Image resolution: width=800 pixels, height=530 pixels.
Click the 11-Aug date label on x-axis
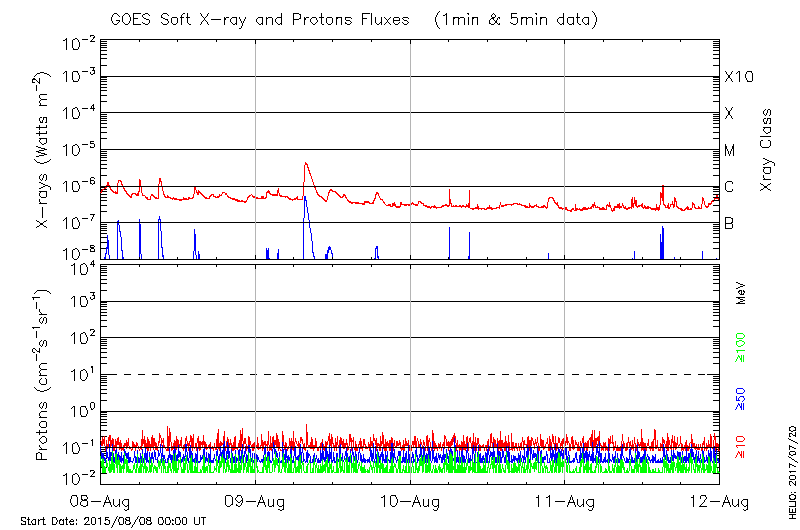[565, 500]
